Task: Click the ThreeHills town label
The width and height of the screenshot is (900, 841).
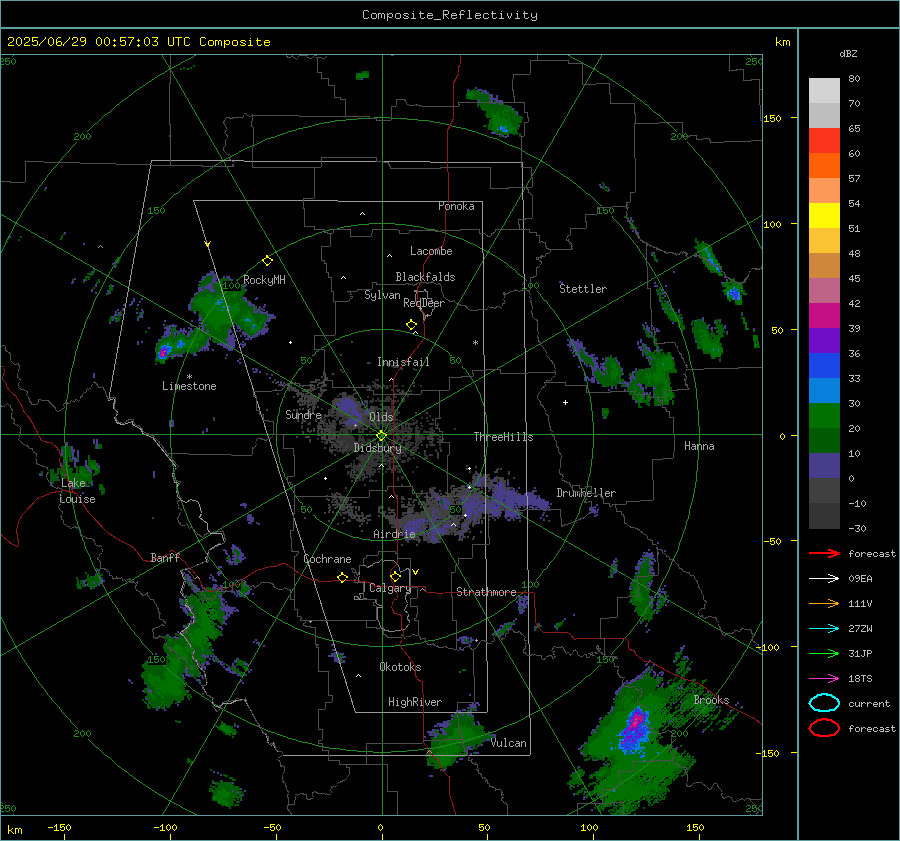Action: click(503, 437)
